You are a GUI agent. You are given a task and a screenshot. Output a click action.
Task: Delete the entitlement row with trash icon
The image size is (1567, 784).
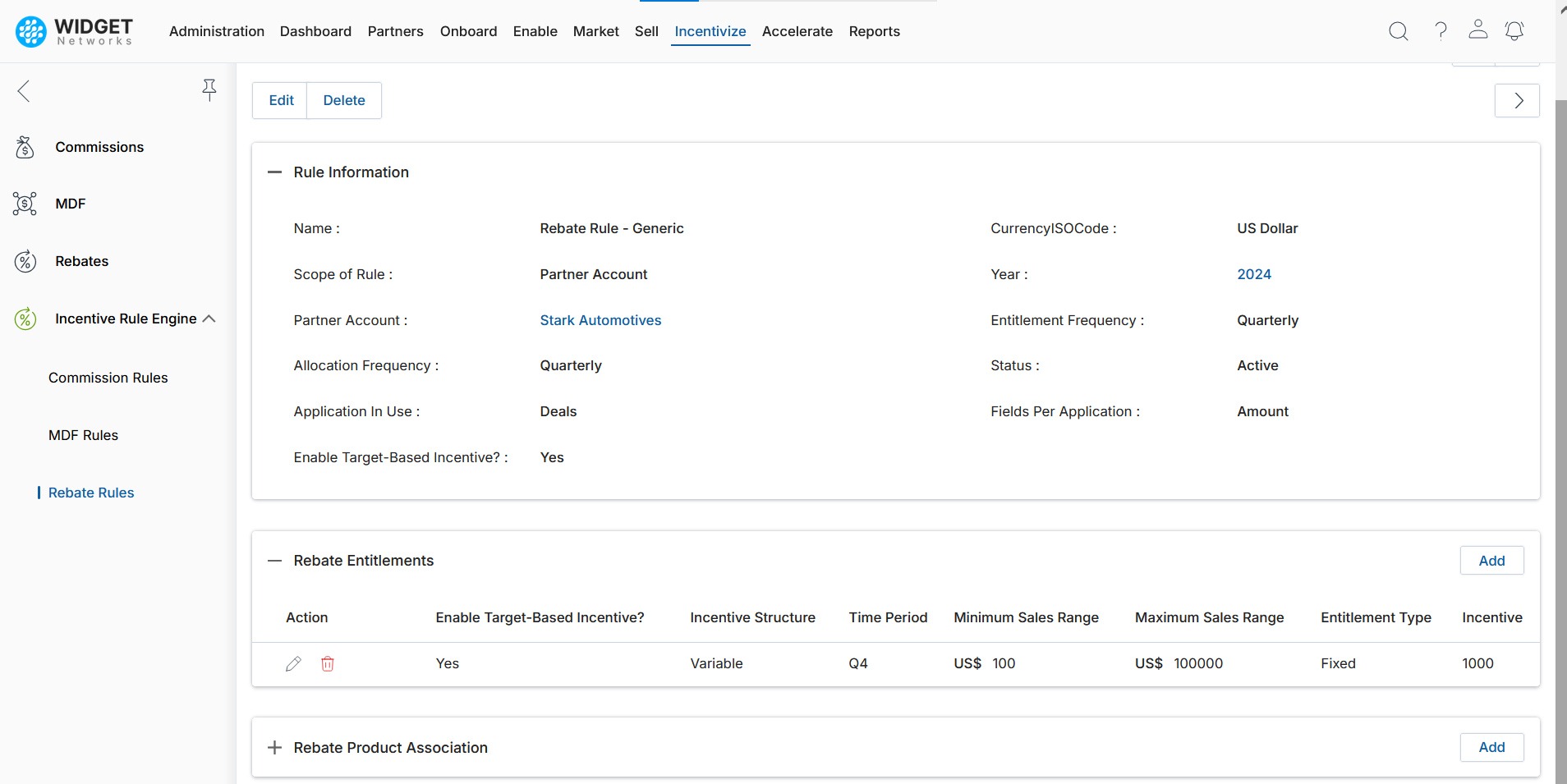(328, 664)
